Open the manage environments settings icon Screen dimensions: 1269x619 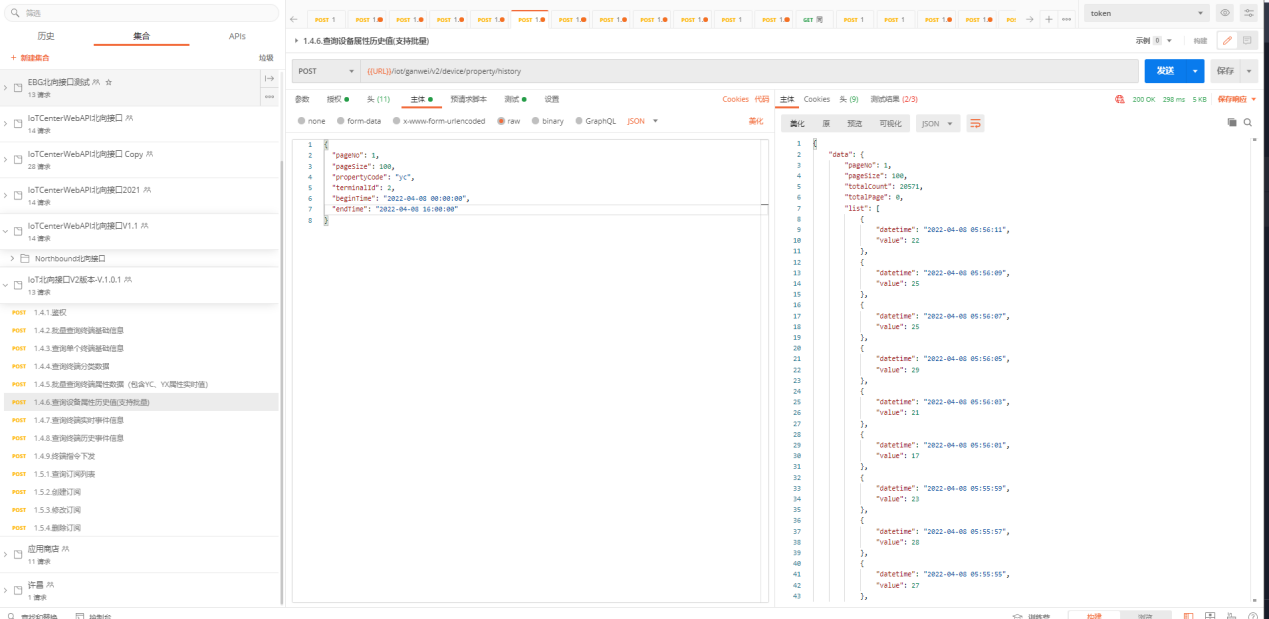pyautogui.click(x=1248, y=13)
